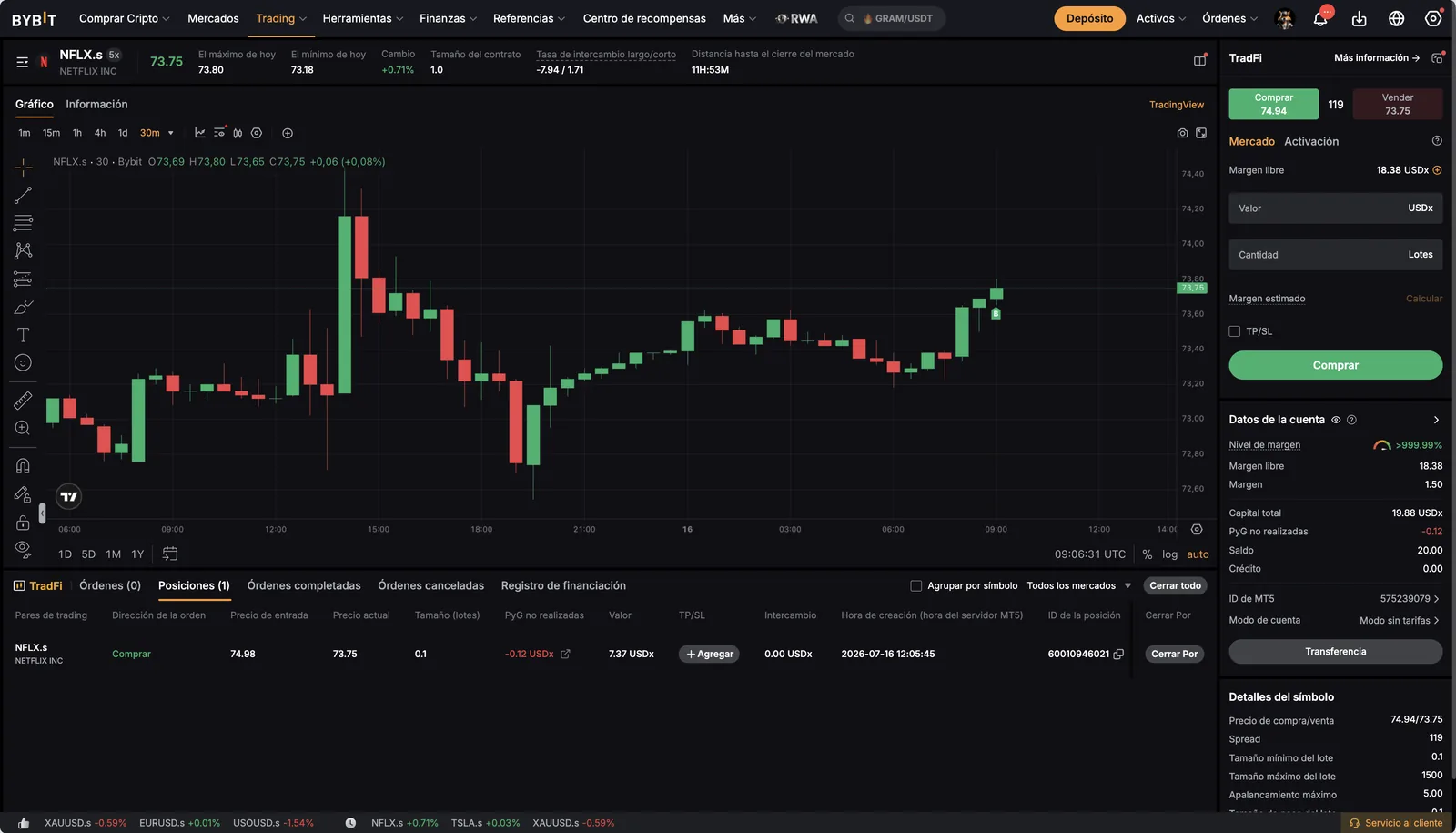1456x833 pixels.
Task: Open the indicators menu on chart toolbar
Action: (200, 133)
